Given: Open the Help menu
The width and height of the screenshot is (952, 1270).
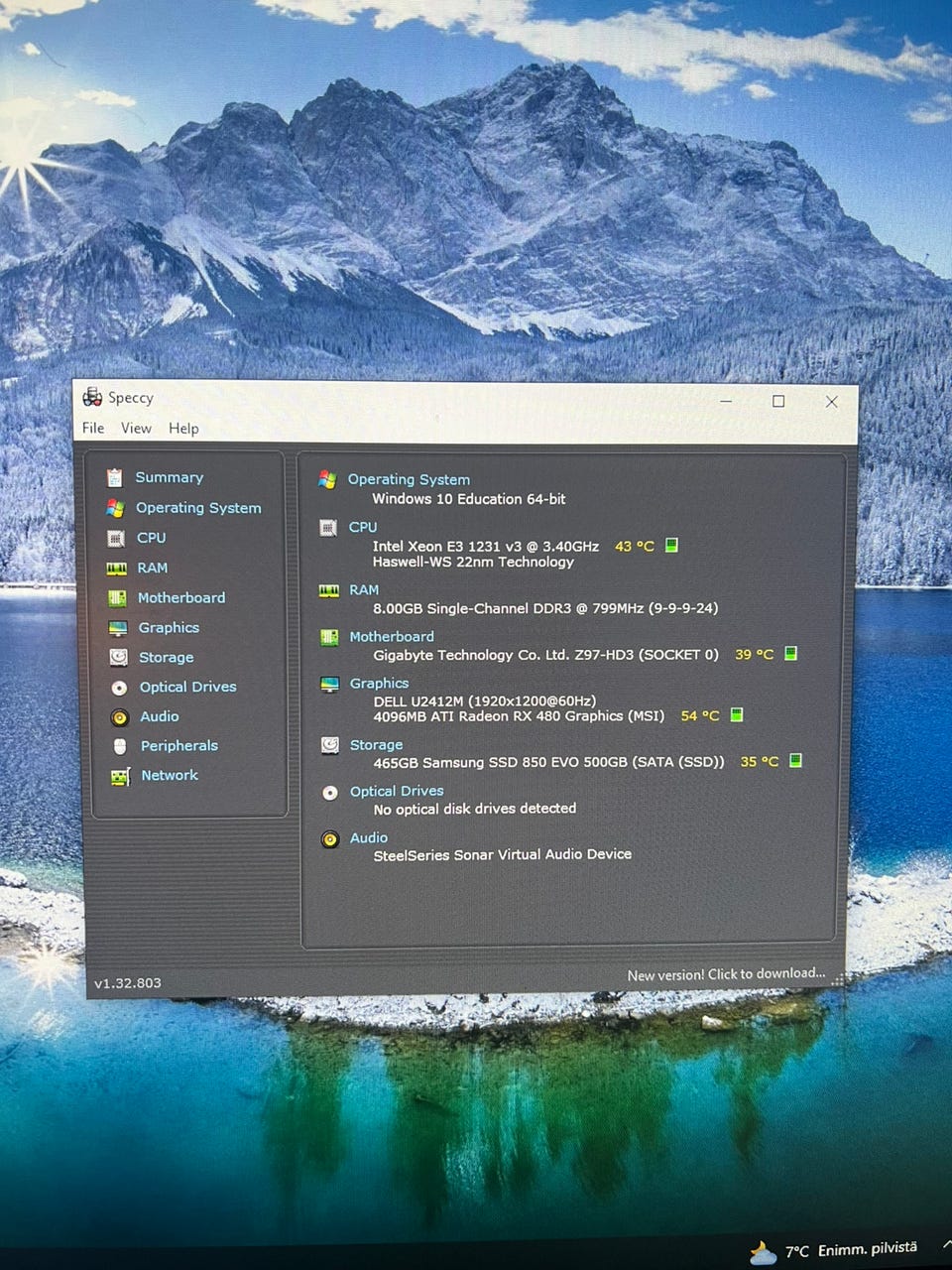Looking at the screenshot, I should pos(183,429).
